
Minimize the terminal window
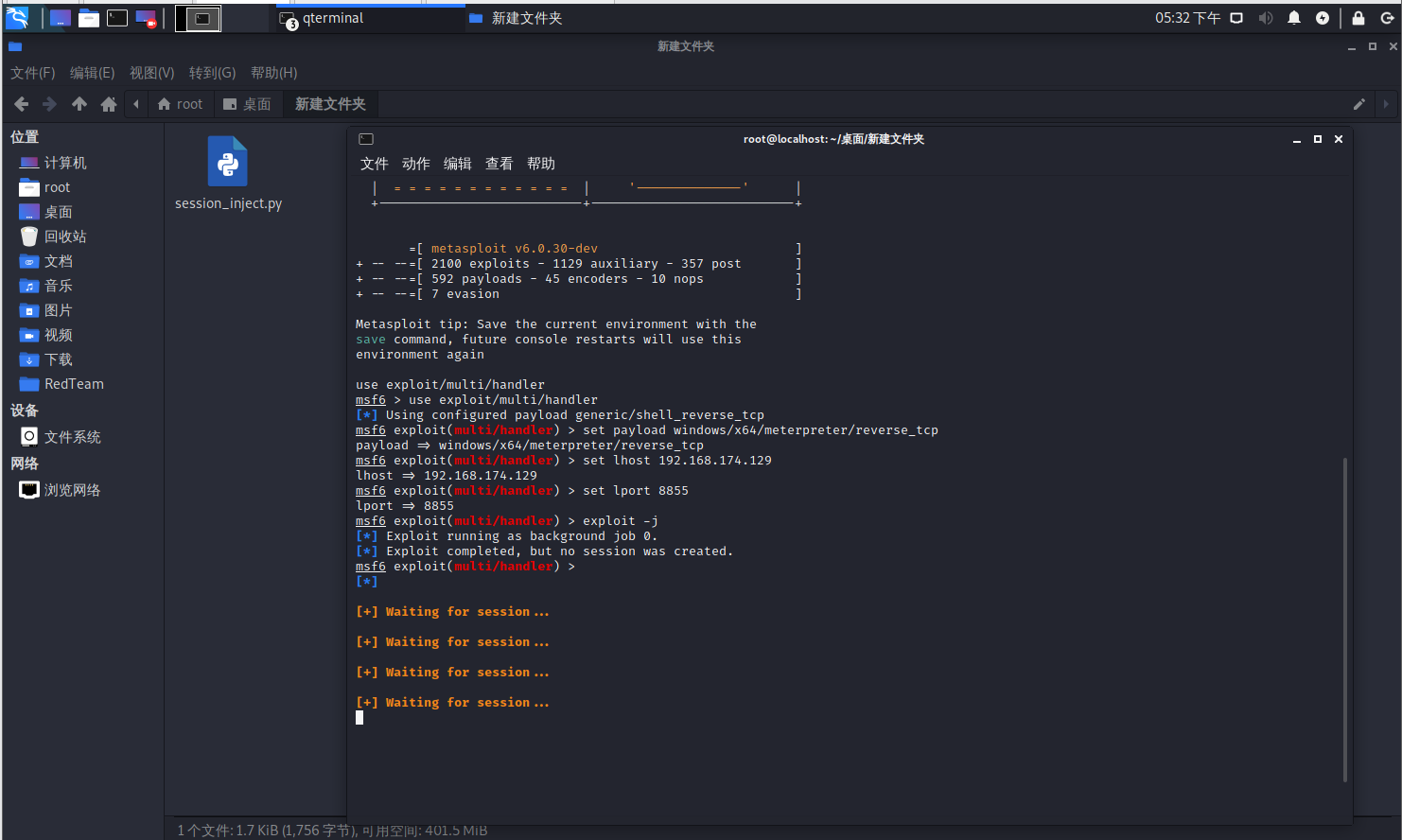[x=1297, y=139]
